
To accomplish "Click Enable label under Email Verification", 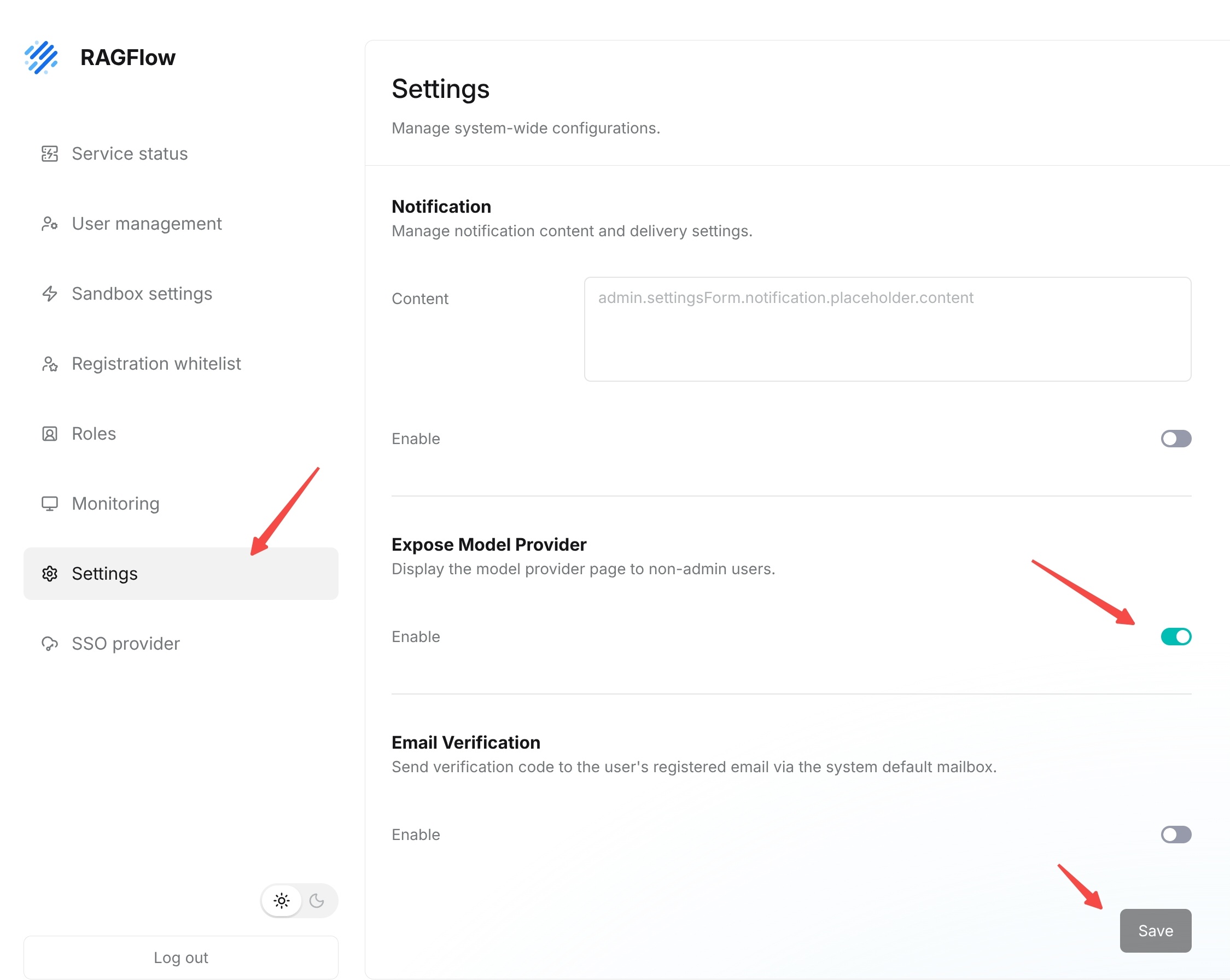I will pyautogui.click(x=416, y=835).
